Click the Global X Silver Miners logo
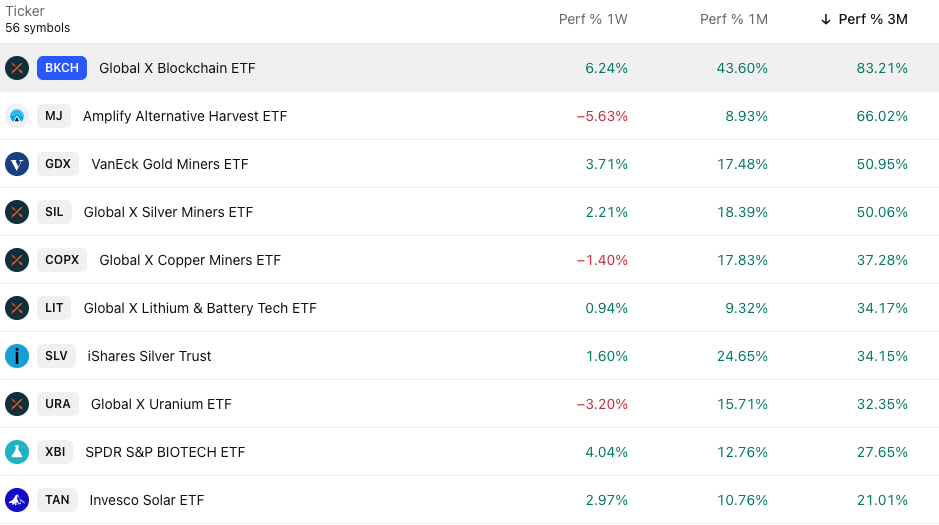The height and width of the screenshot is (525, 939). point(17,212)
